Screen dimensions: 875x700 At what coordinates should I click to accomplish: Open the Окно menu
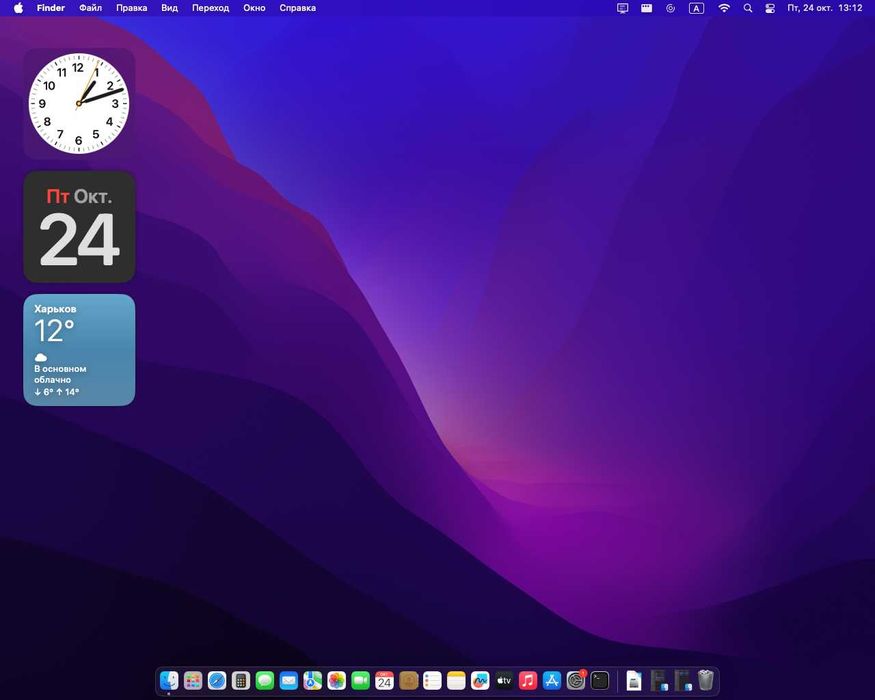pyautogui.click(x=254, y=8)
